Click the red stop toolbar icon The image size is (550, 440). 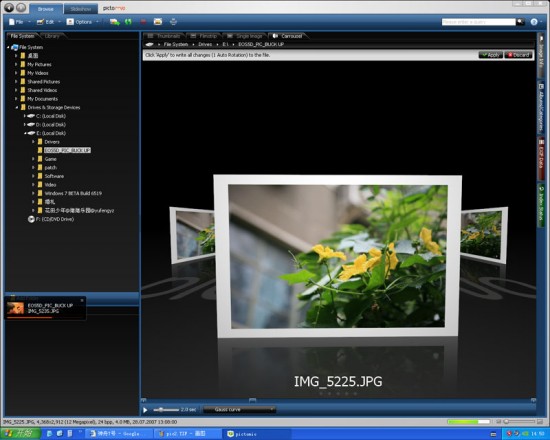[143, 22]
